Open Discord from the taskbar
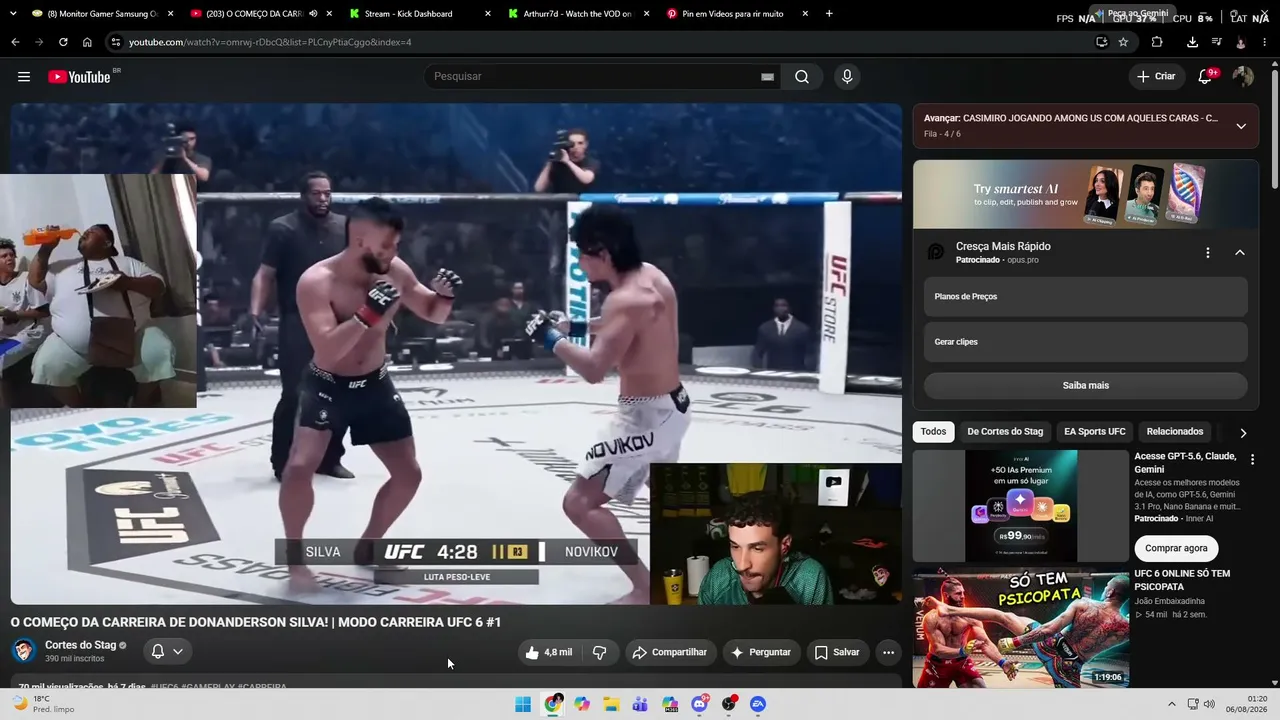Image resolution: width=1280 pixels, height=720 pixels. click(700, 704)
